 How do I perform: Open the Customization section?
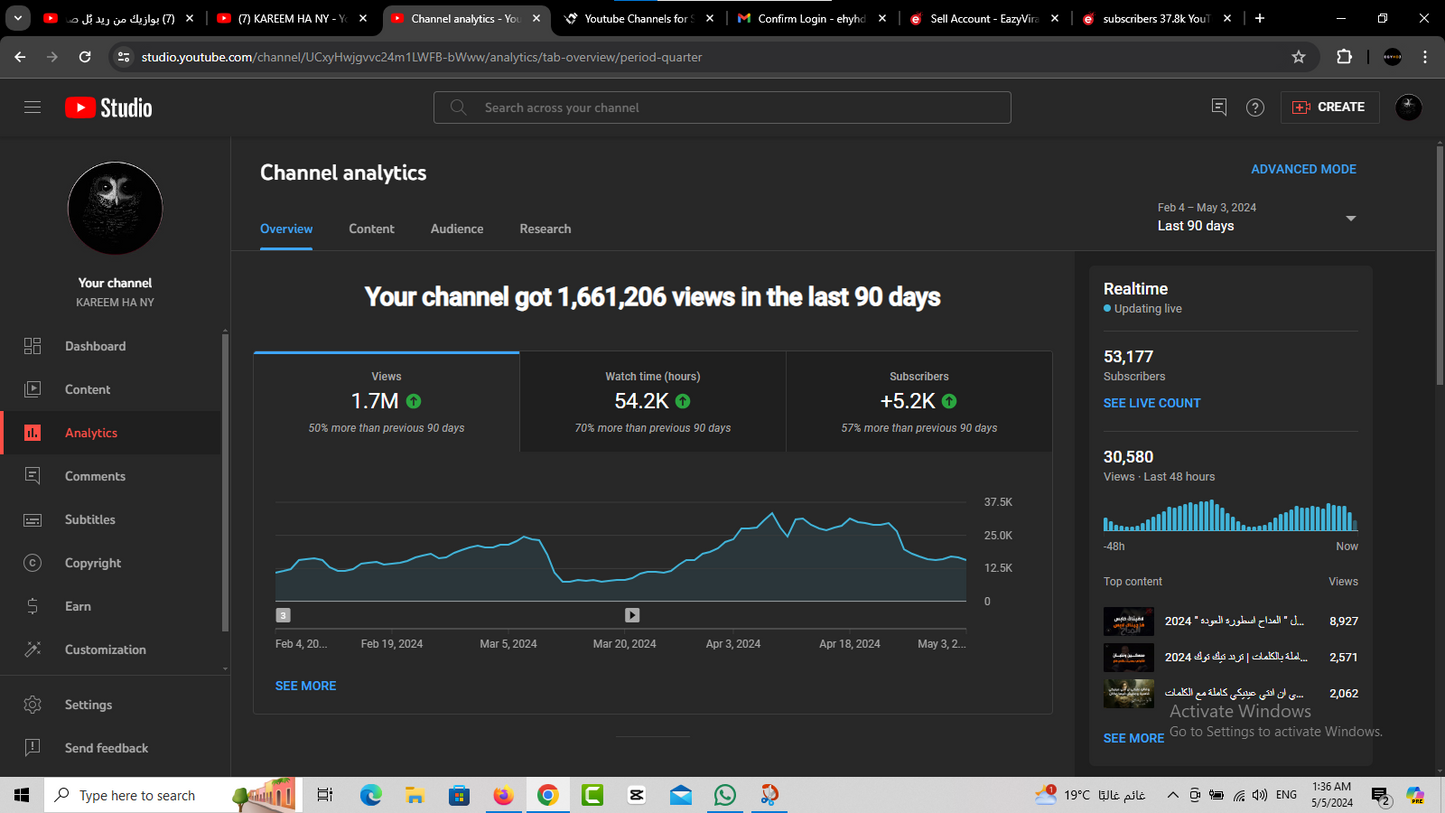click(x=106, y=650)
